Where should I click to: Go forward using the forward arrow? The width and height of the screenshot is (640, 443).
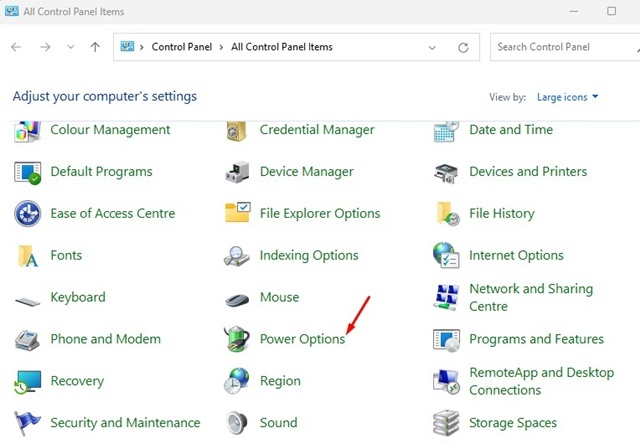(x=45, y=47)
